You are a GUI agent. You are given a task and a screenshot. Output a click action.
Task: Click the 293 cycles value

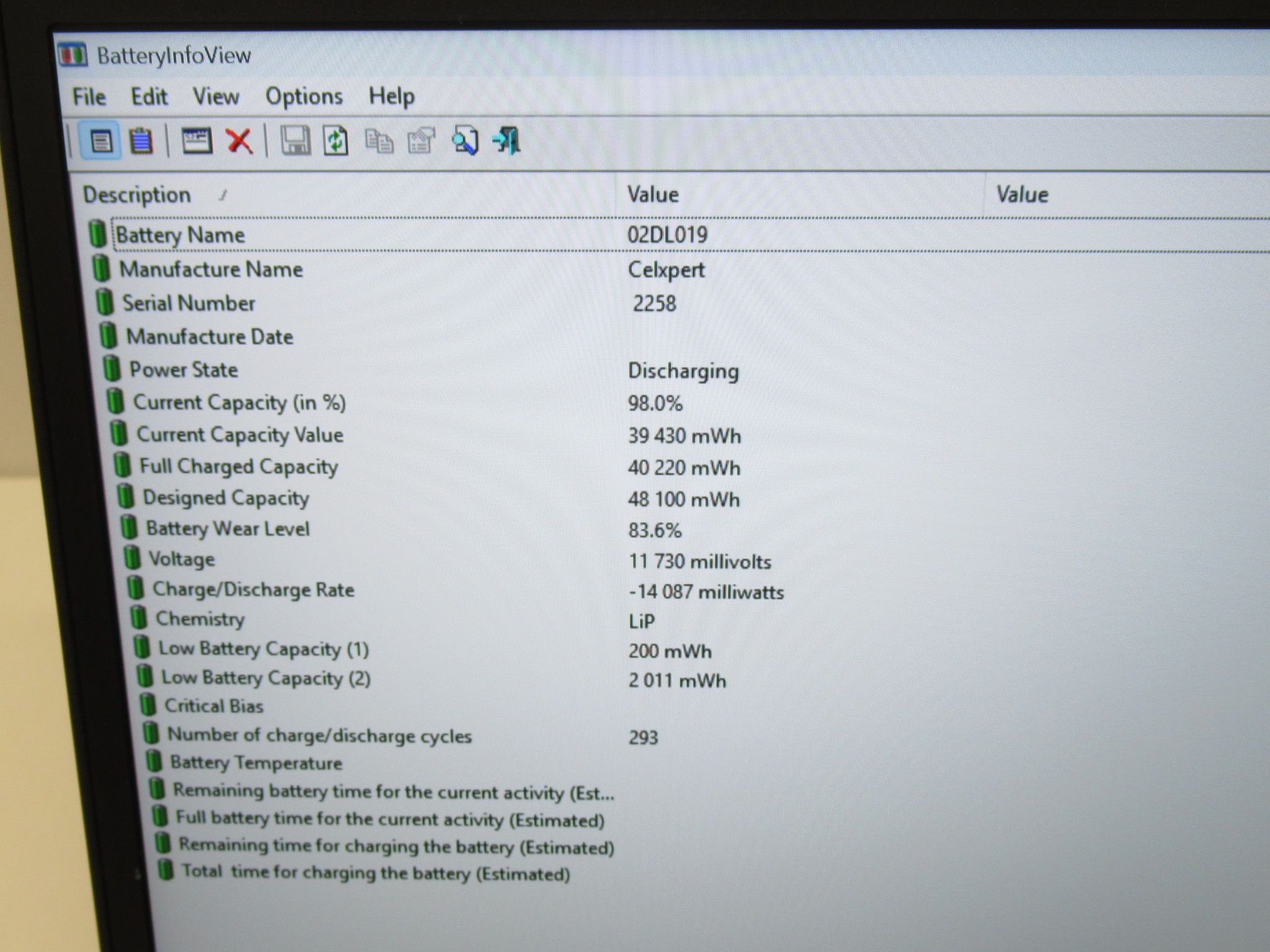pos(643,738)
